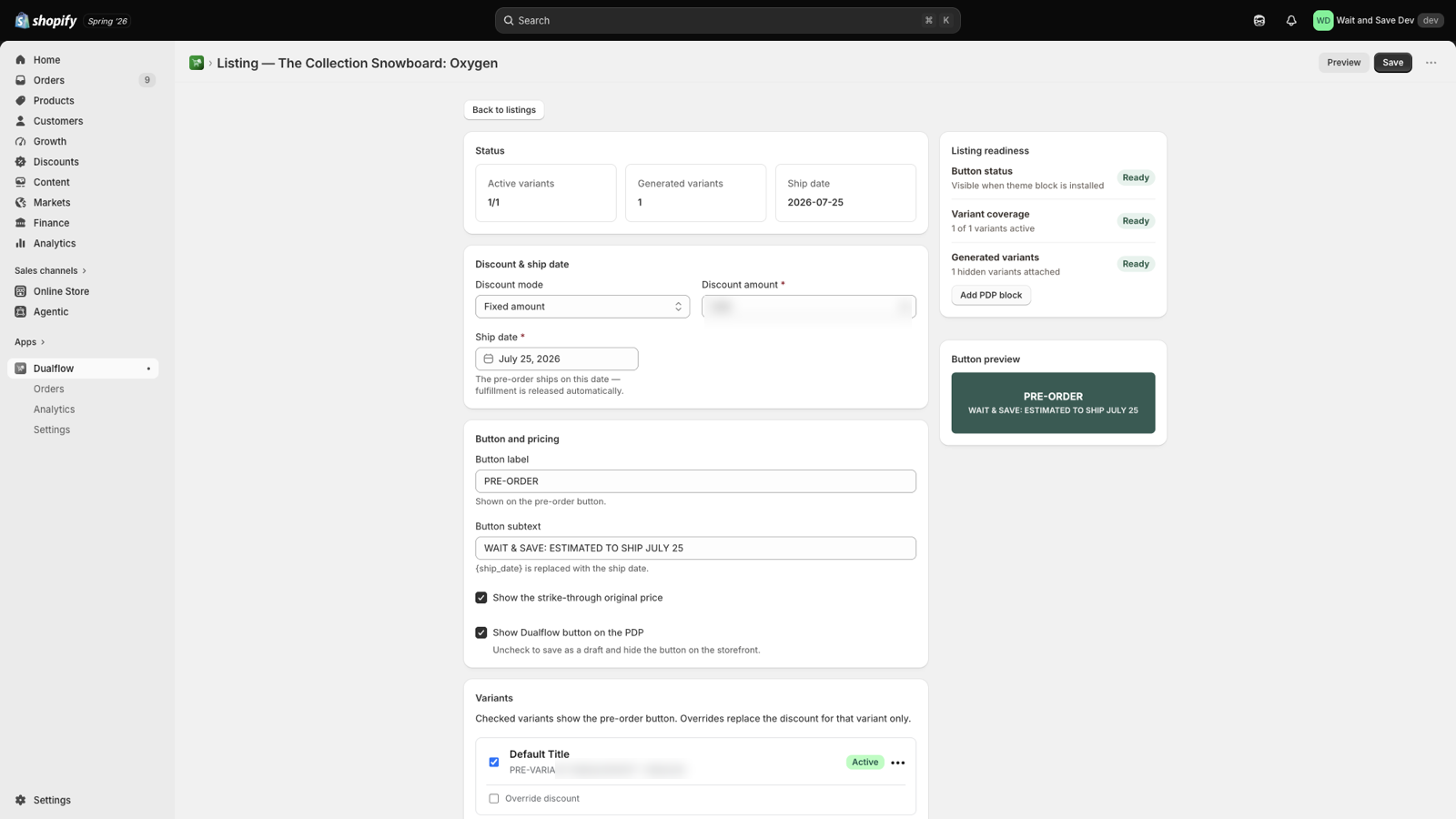Click the WD store avatar

coord(1323,20)
